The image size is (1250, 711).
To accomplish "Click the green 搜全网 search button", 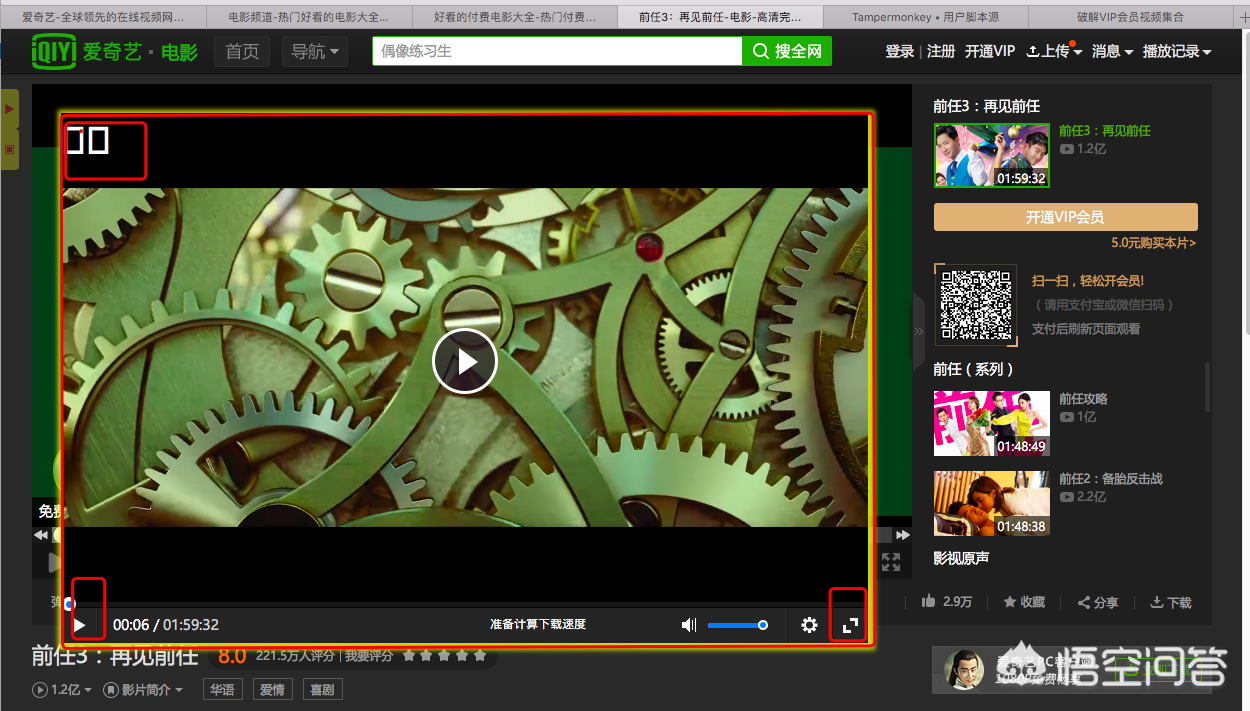I will click(x=787, y=51).
